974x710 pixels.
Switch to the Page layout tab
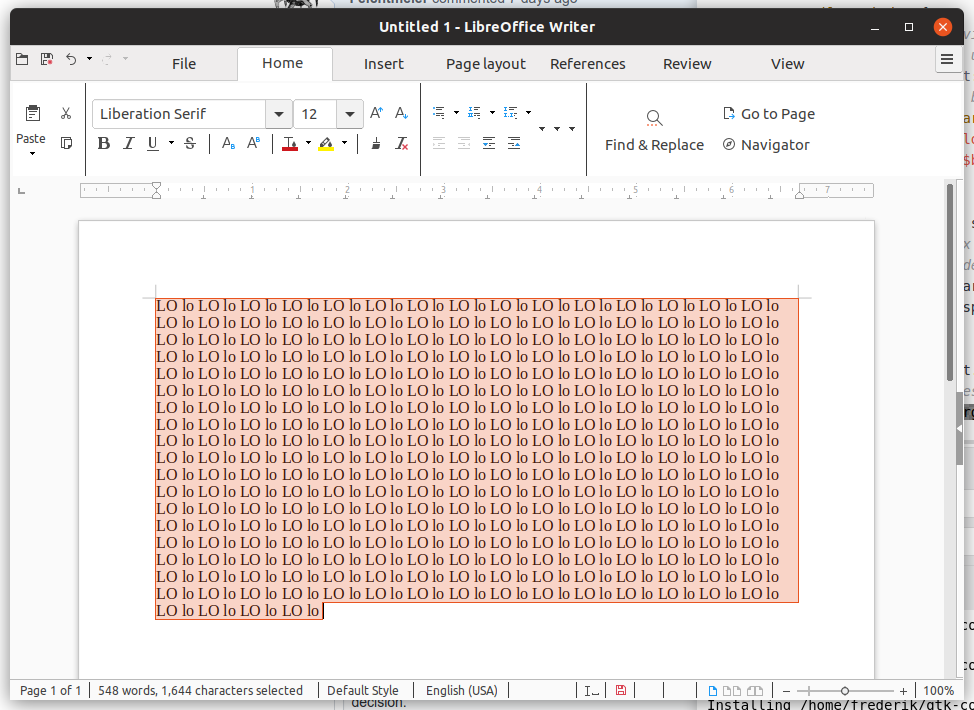pos(486,64)
